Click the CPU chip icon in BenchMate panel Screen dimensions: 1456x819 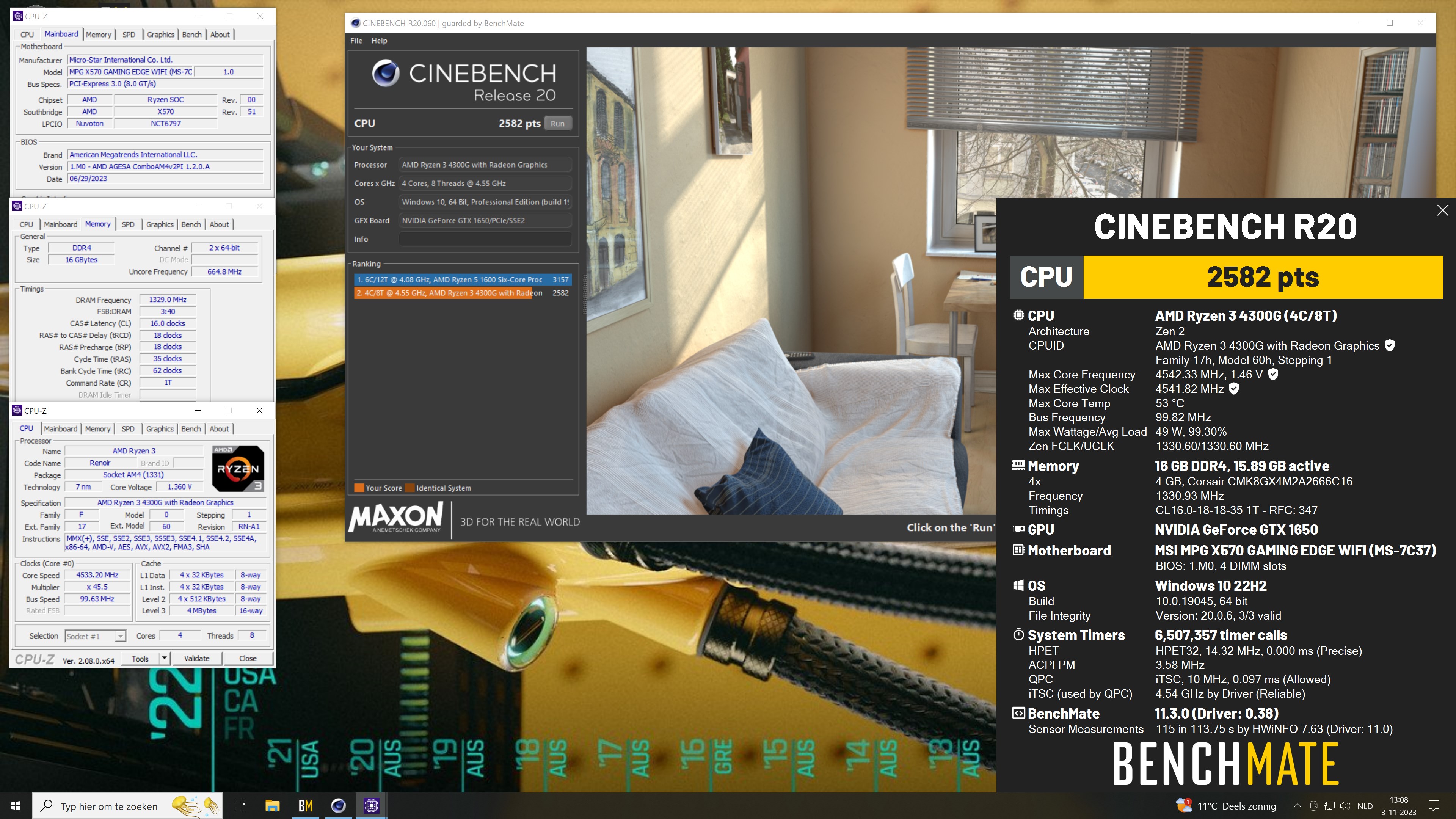click(x=1018, y=315)
